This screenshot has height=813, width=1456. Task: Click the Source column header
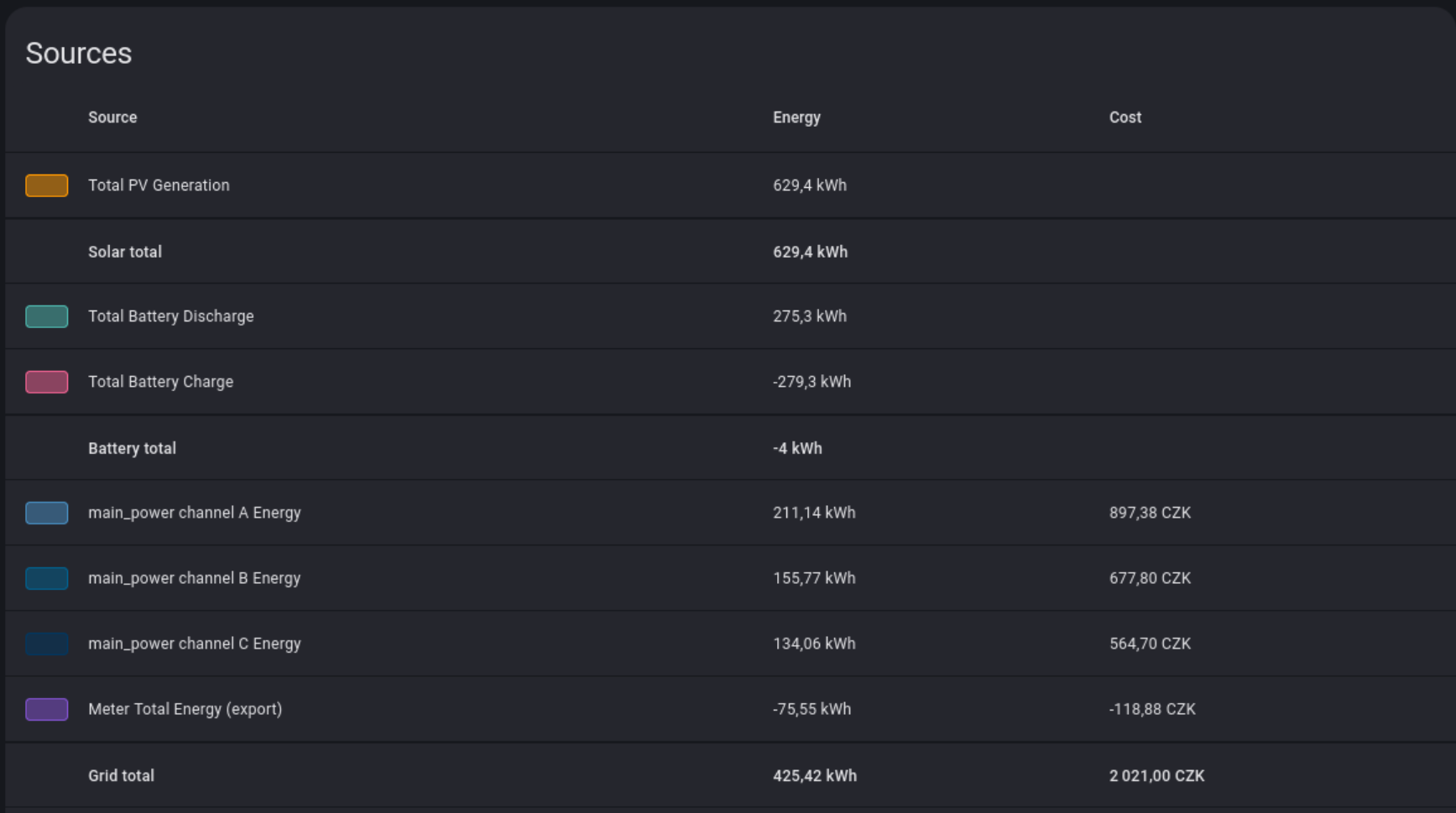coord(112,117)
